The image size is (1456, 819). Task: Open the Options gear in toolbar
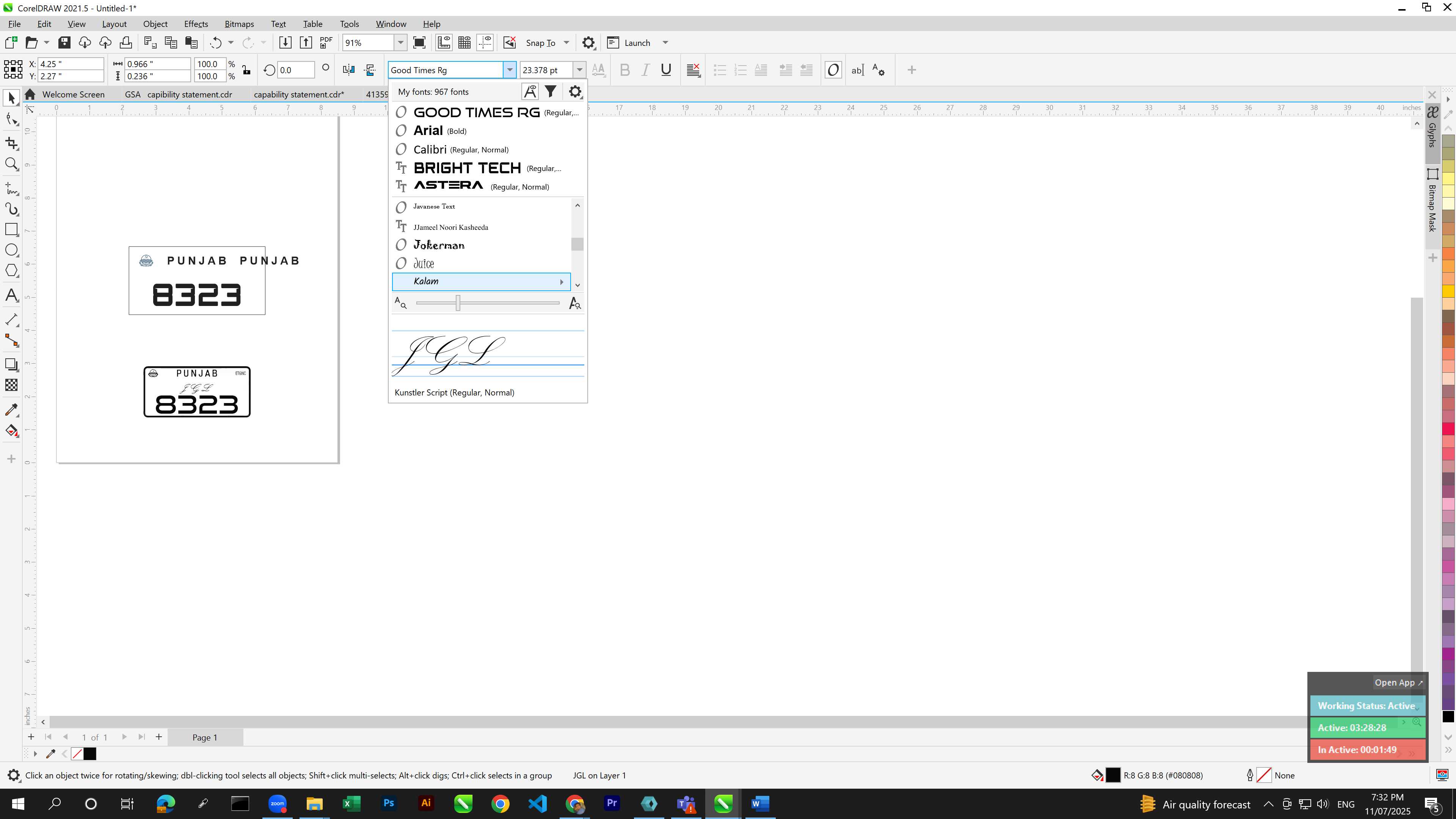click(x=588, y=42)
